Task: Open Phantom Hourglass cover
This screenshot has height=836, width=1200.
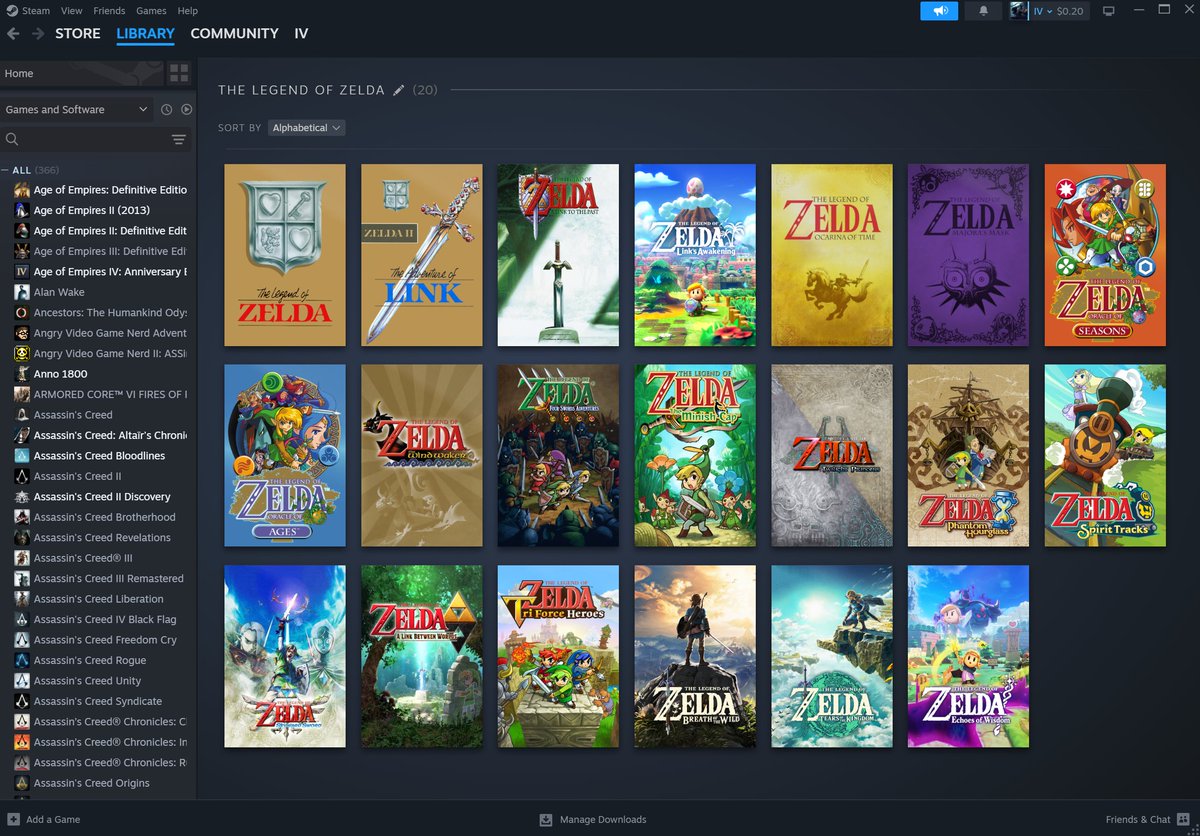Action: click(x=968, y=455)
